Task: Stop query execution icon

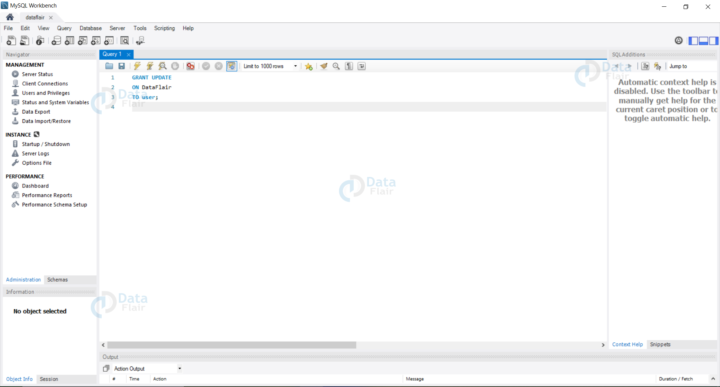Action: 175,66
